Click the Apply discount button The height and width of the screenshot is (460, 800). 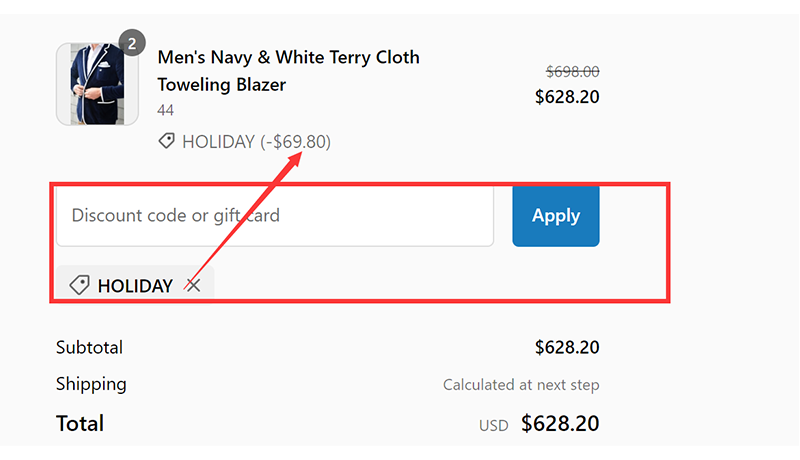click(556, 216)
